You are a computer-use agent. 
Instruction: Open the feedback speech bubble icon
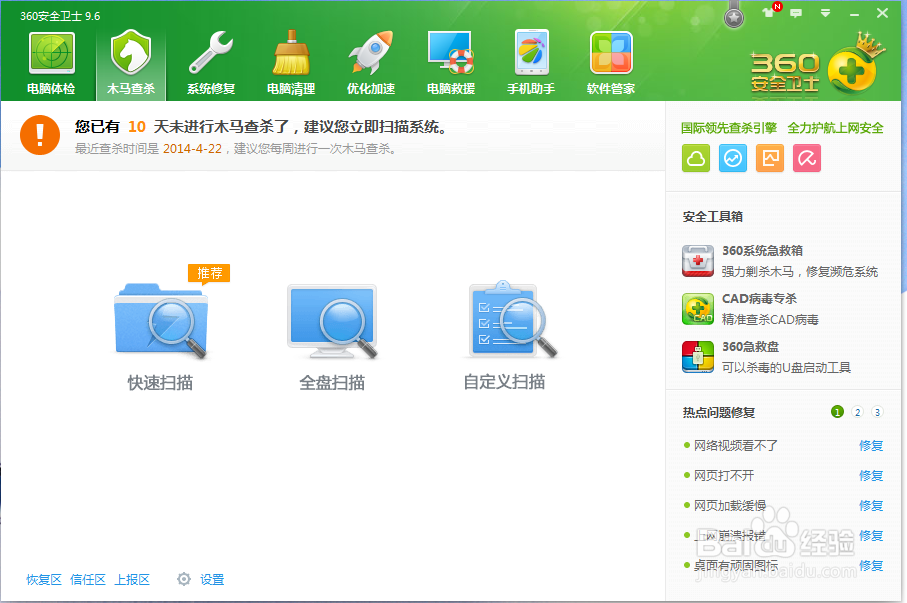(797, 13)
